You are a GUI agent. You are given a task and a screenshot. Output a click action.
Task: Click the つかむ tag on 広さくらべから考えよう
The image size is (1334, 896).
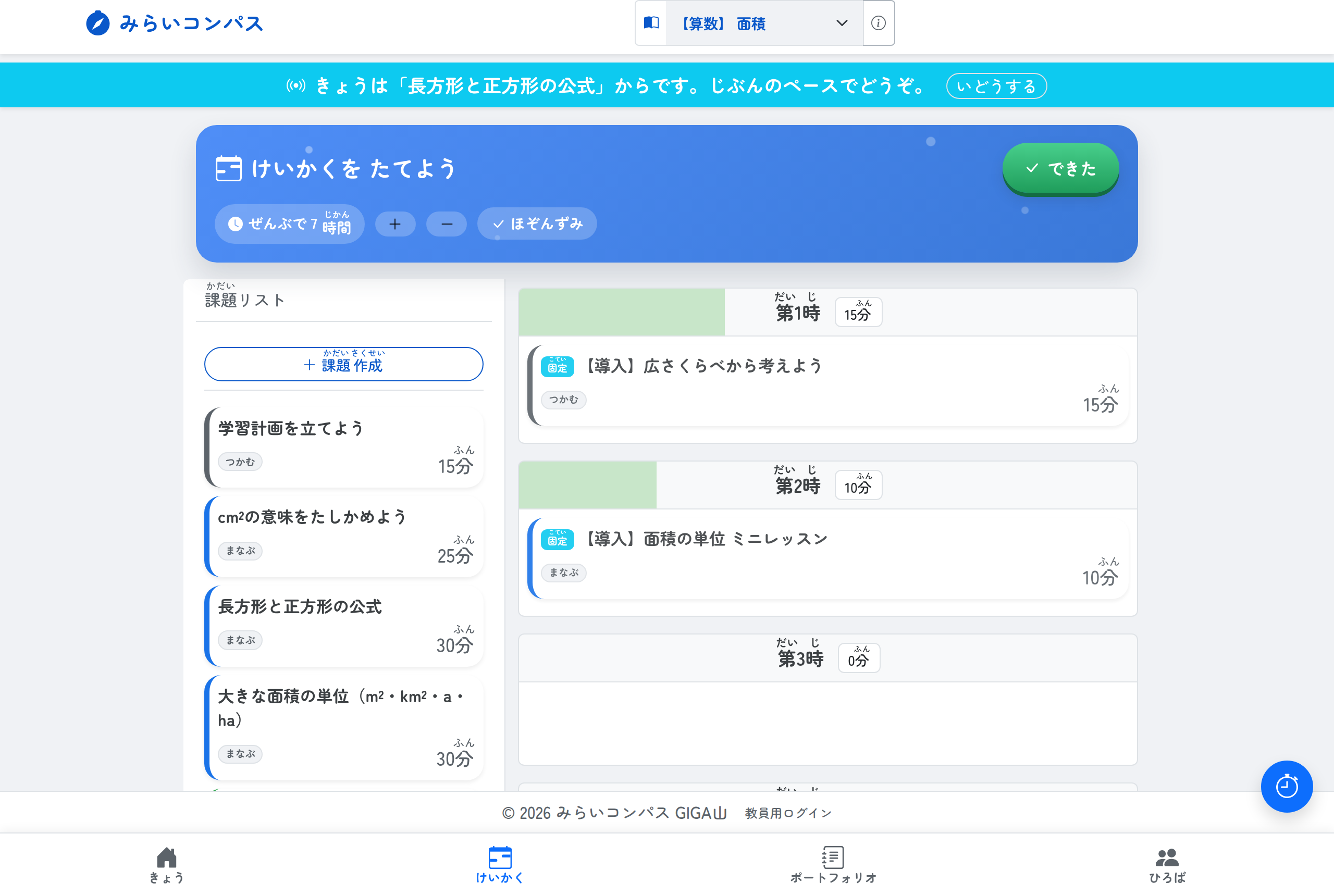click(x=564, y=400)
